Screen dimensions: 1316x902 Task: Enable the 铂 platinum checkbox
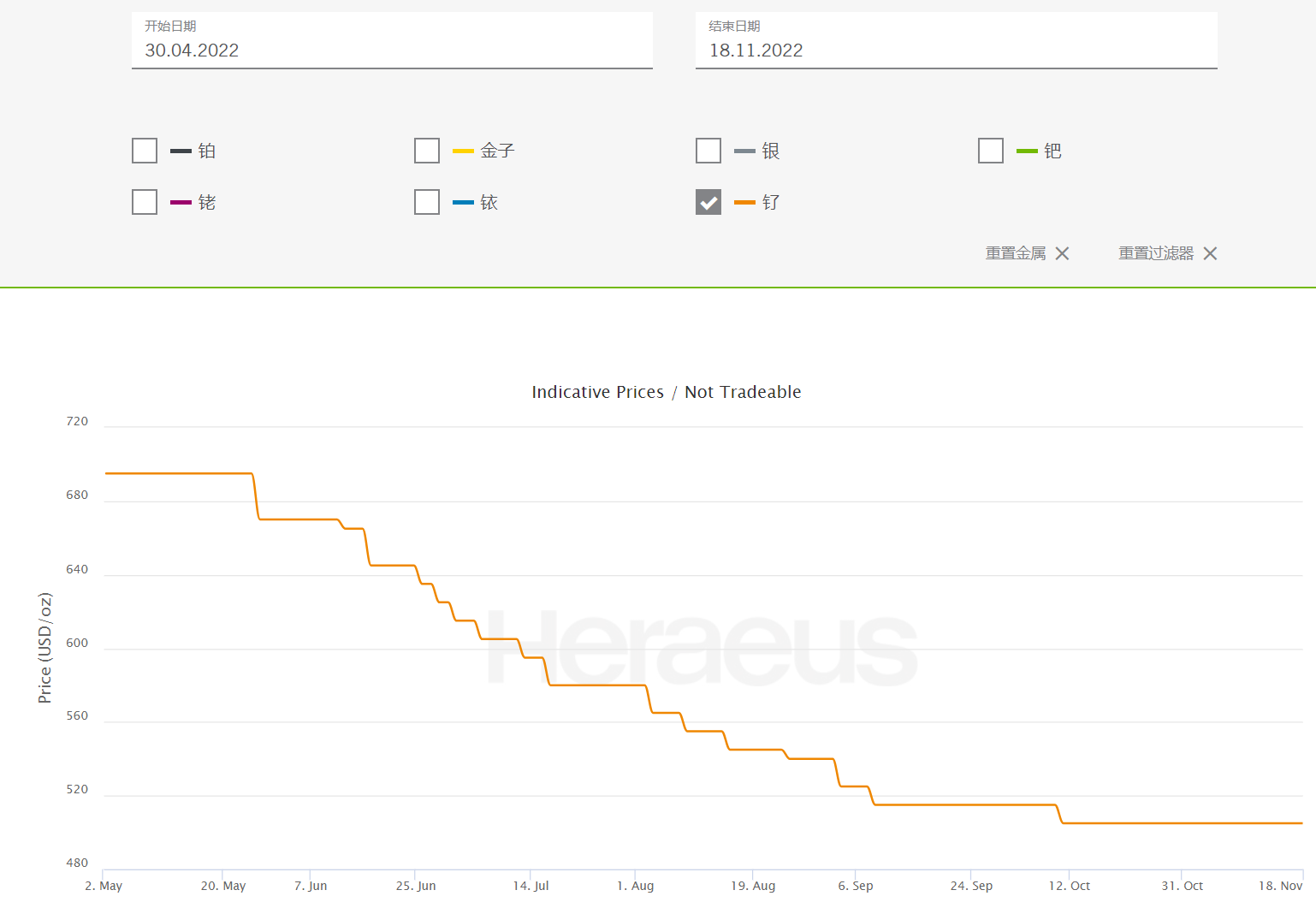(x=145, y=151)
